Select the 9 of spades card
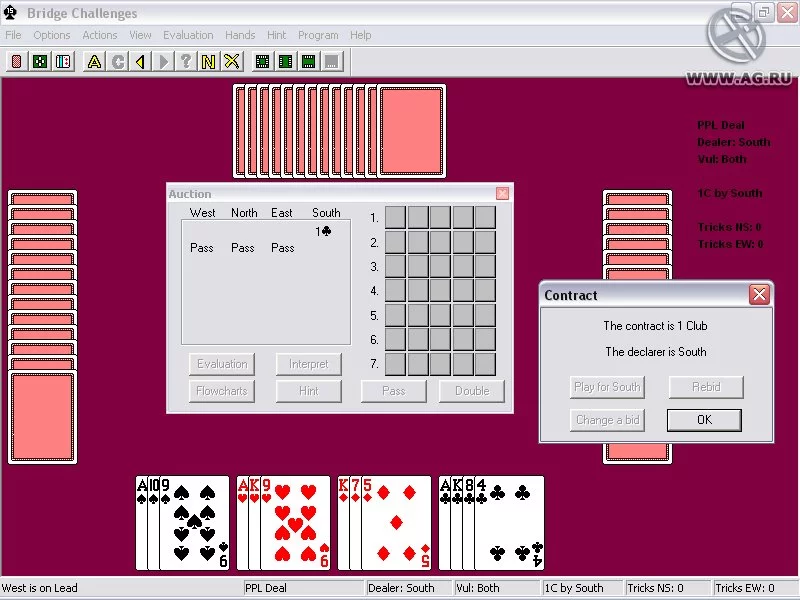This screenshot has width=800, height=600. click(194, 523)
